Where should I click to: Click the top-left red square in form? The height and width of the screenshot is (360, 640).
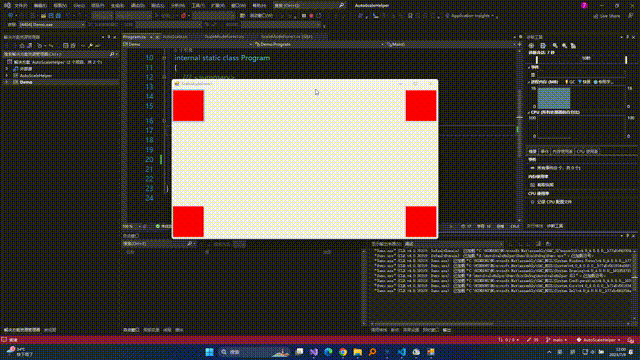coord(188,106)
